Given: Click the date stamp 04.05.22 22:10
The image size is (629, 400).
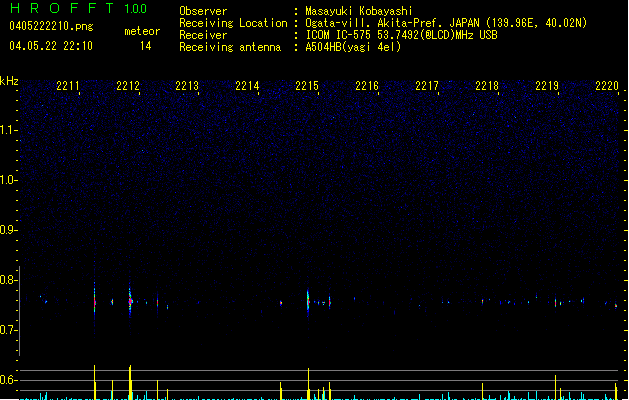Looking at the screenshot, I should coord(51,46).
